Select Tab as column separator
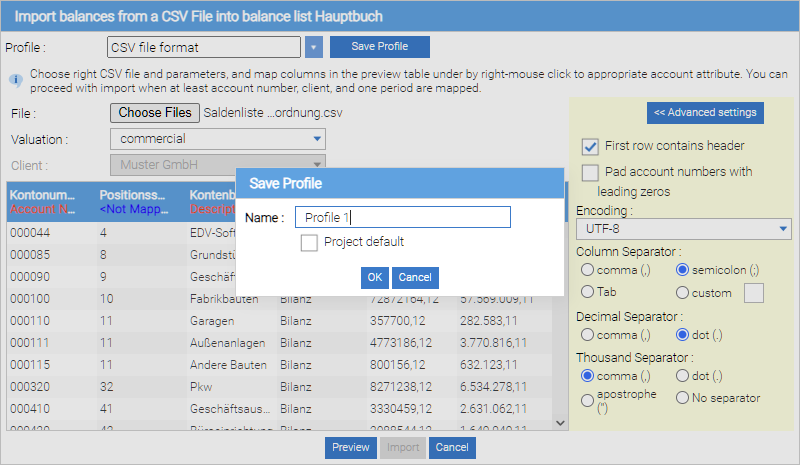800x465 pixels. tap(587, 293)
